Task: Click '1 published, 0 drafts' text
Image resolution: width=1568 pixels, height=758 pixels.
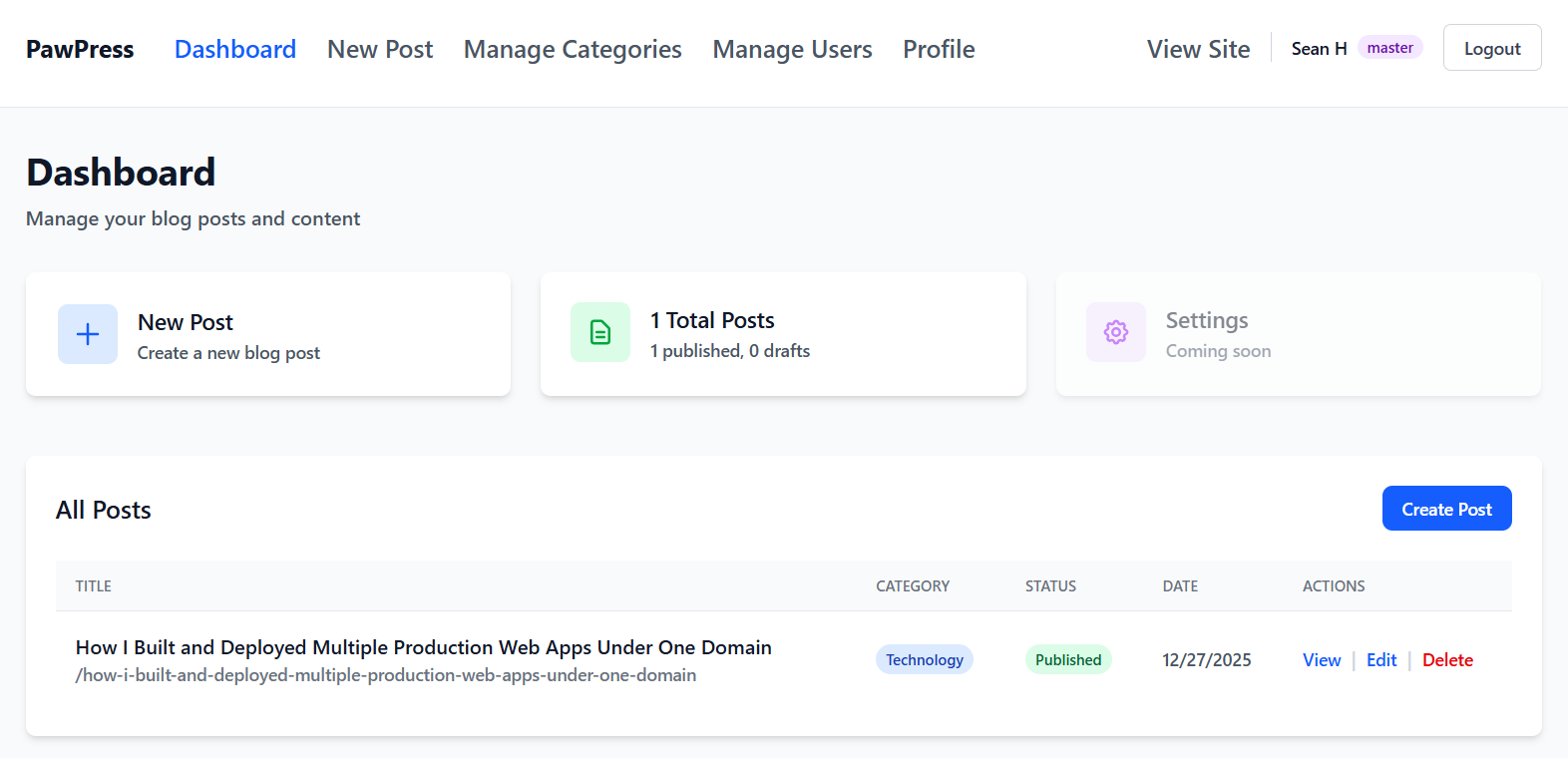Action: point(730,351)
